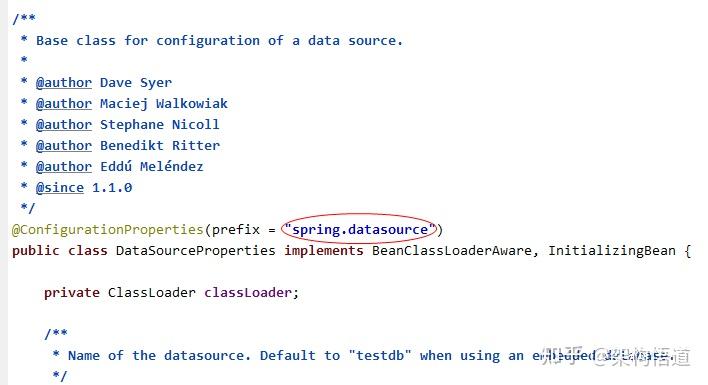Click the "testdb" text in the comment
708x385 pixels.
[x=380, y=355]
